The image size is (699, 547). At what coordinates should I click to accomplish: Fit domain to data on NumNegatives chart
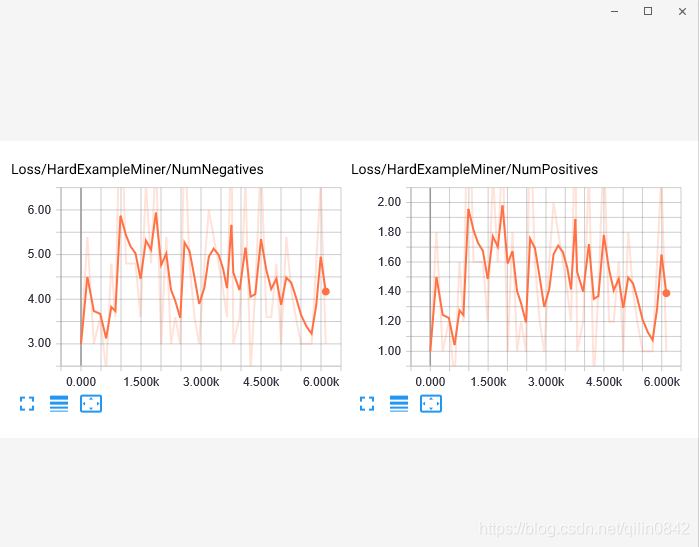pos(91,404)
